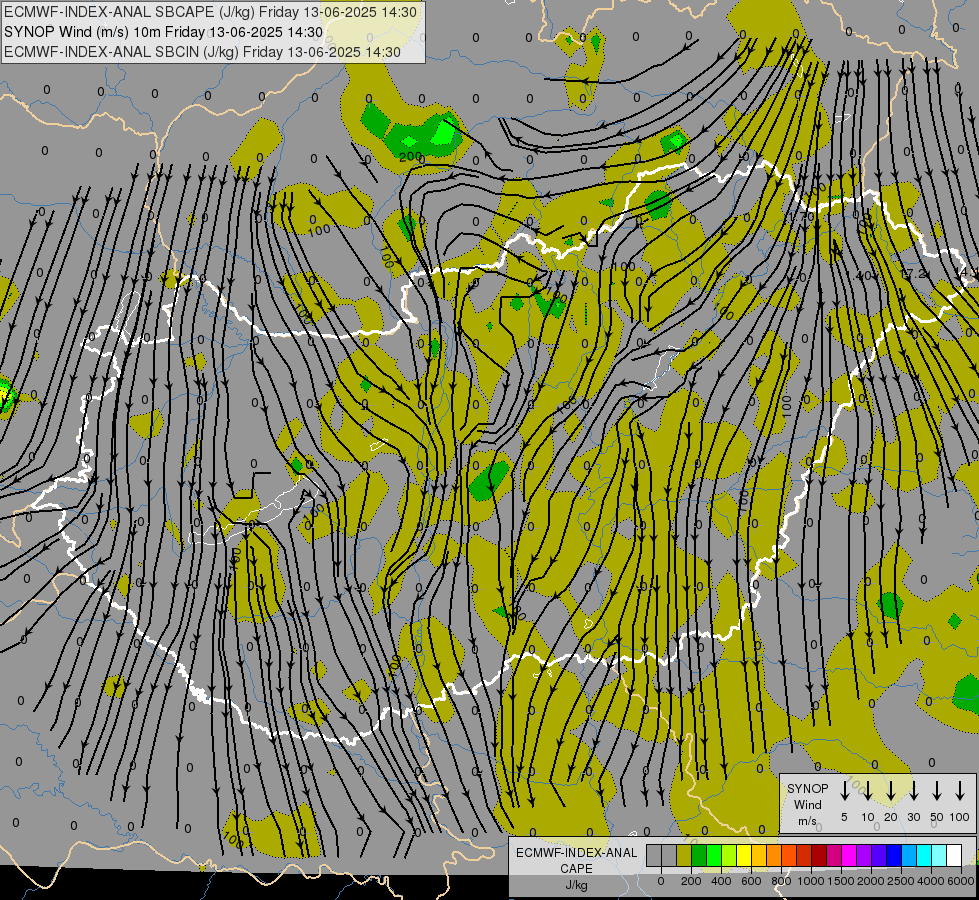Click the '30' speed label under wind arrows
The image size is (979, 900).
click(913, 817)
